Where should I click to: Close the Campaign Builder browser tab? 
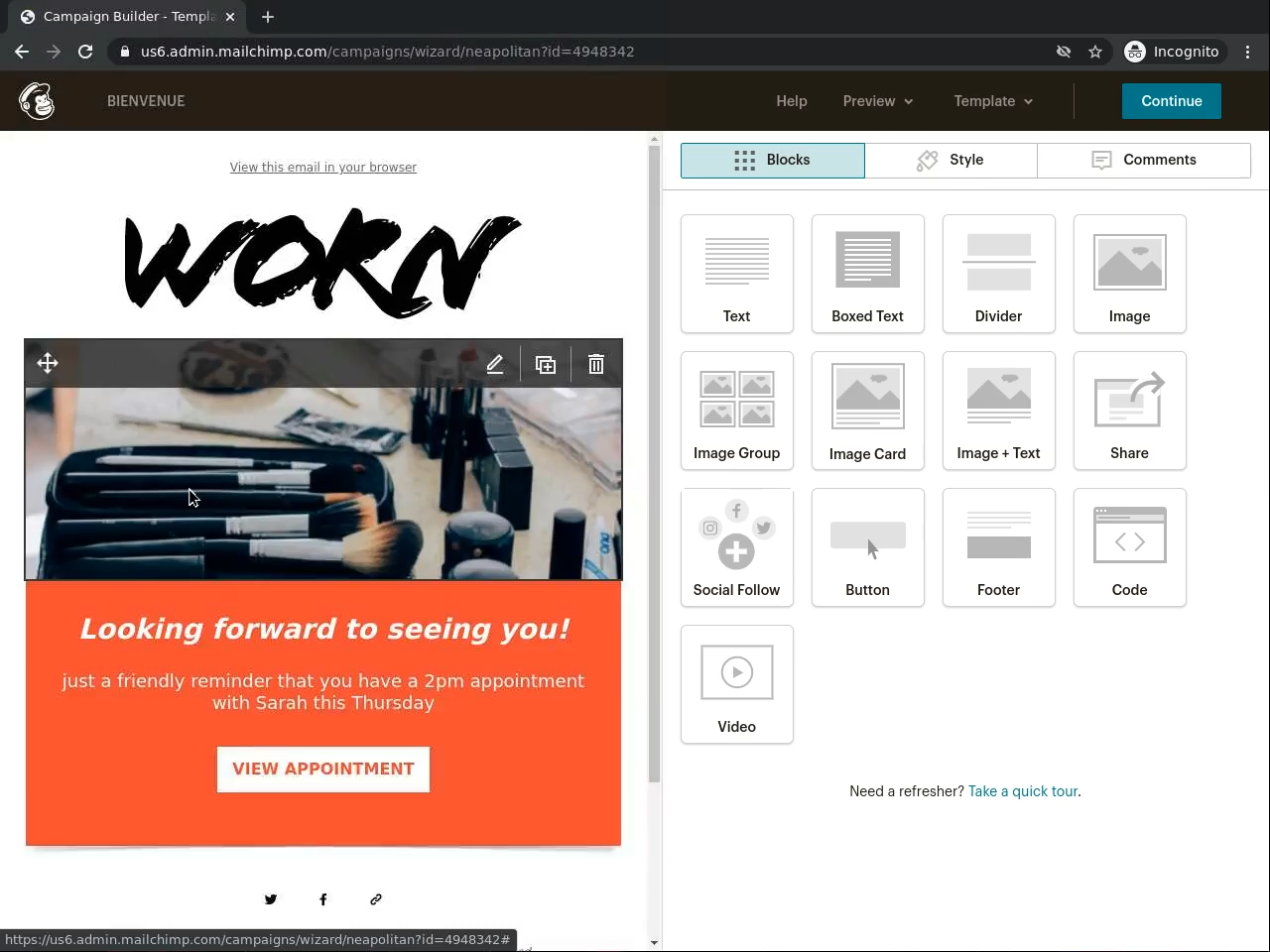tap(230, 17)
